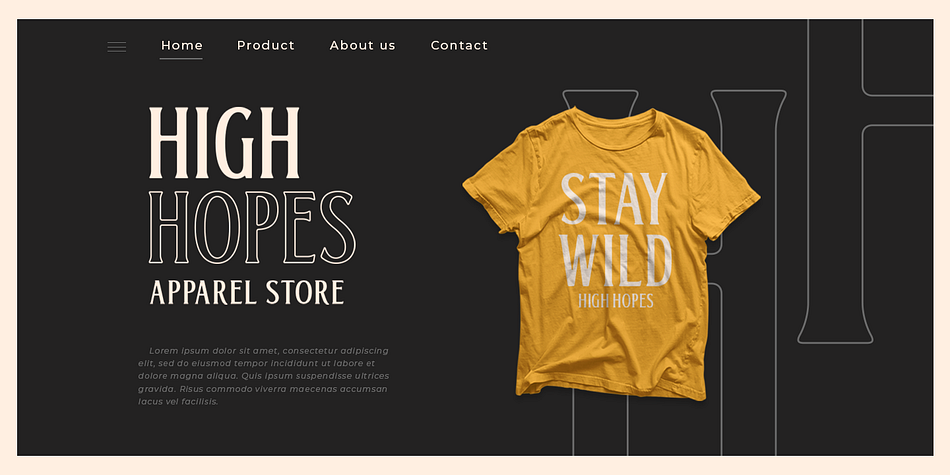Click the STAY text on the shirt
This screenshot has height=475, width=950.
pyautogui.click(x=614, y=199)
